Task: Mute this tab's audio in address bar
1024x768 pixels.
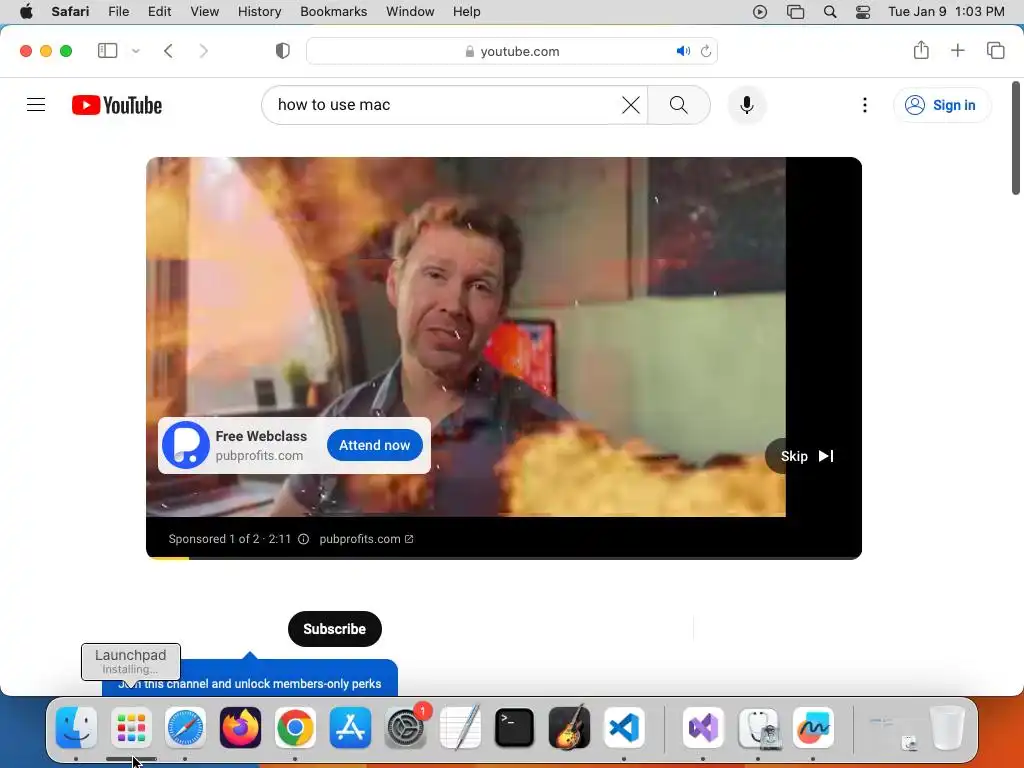Action: [683, 51]
